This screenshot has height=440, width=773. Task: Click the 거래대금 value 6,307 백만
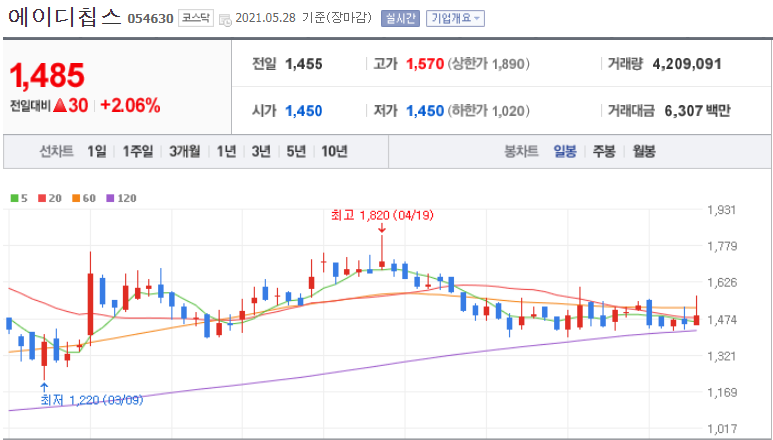tap(697, 111)
